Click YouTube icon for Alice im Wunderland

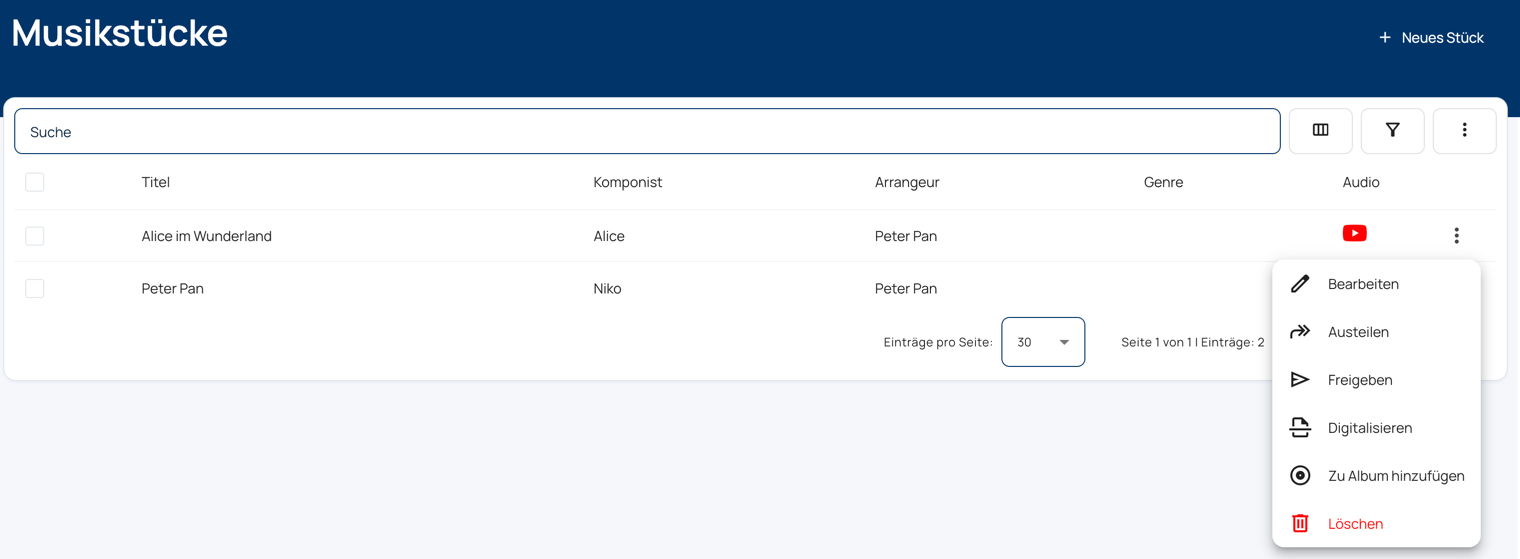tap(1354, 234)
